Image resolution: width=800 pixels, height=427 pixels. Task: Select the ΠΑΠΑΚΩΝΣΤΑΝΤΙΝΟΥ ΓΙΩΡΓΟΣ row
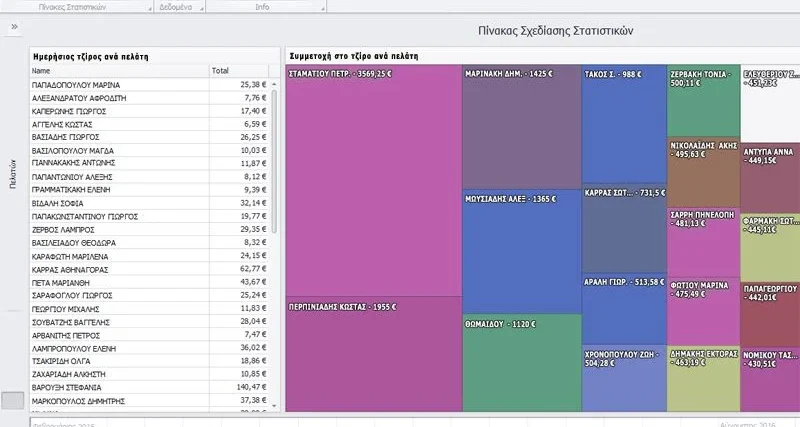point(149,216)
